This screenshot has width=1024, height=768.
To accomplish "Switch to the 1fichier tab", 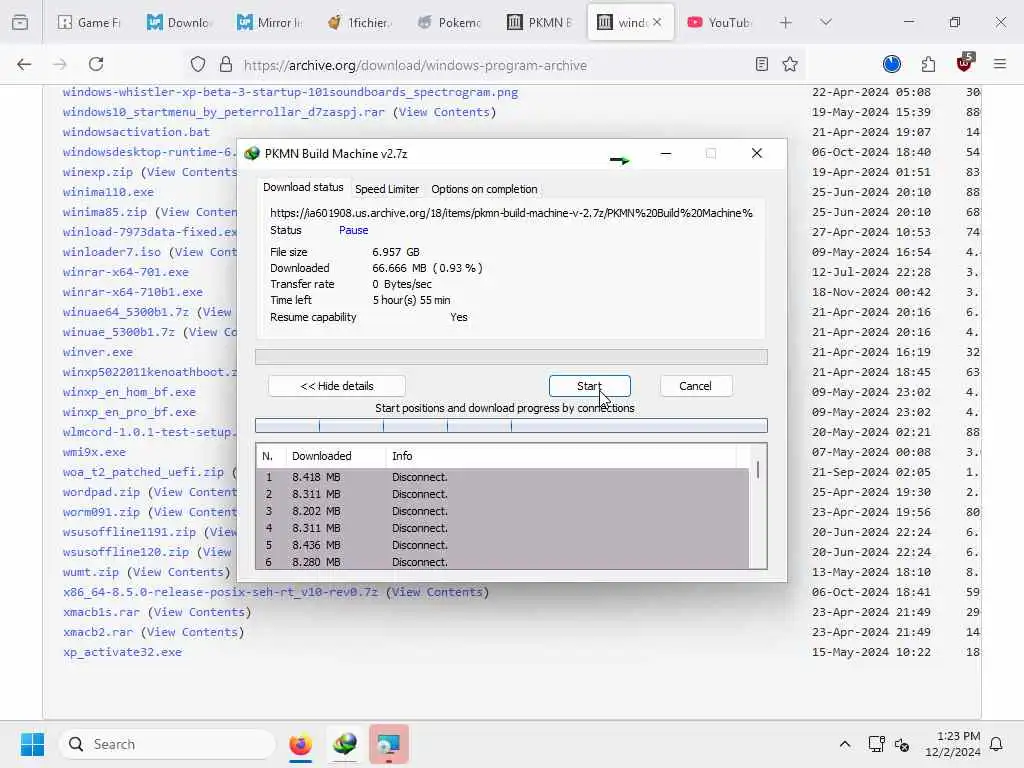I will tap(359, 22).
